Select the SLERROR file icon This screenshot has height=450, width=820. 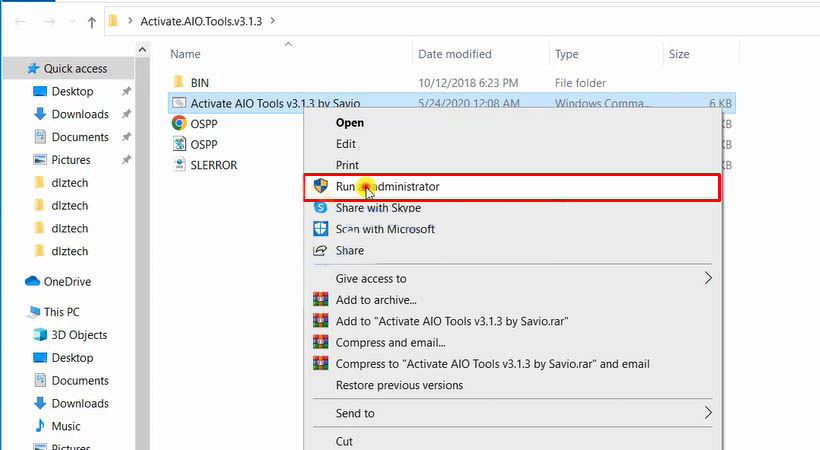click(x=179, y=164)
